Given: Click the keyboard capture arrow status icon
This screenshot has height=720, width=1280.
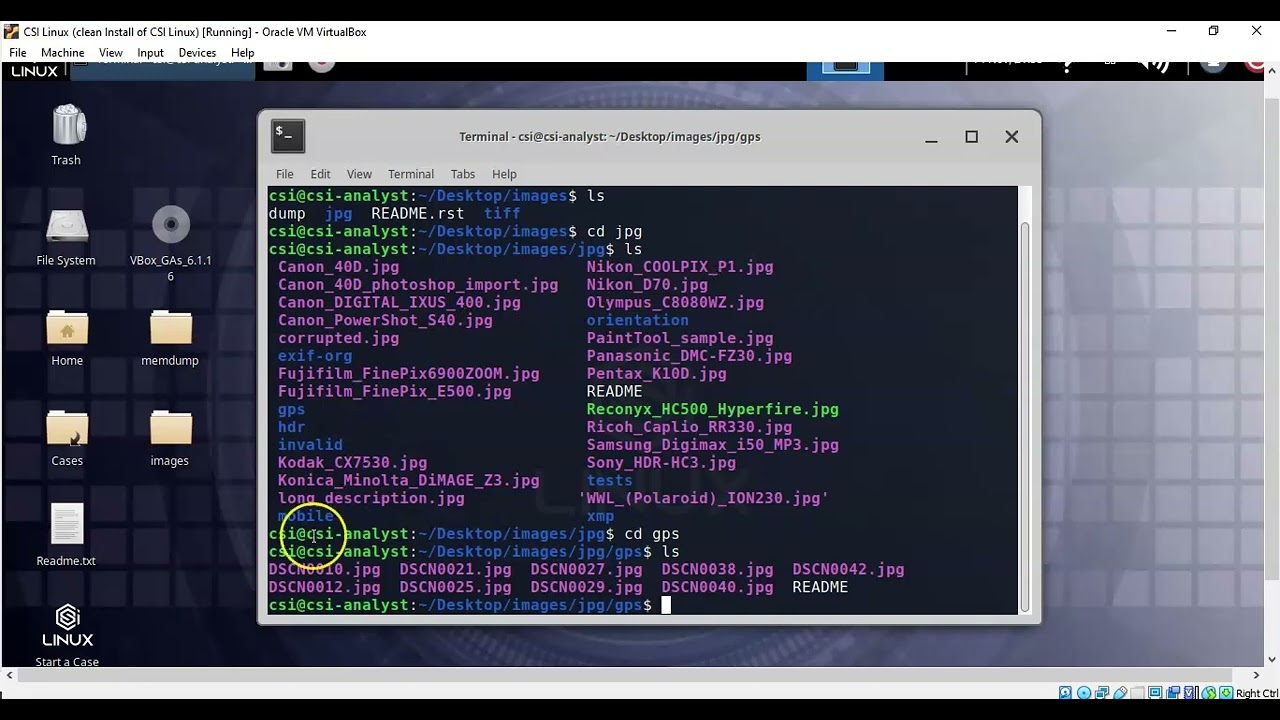Looking at the screenshot, I should point(1226,693).
